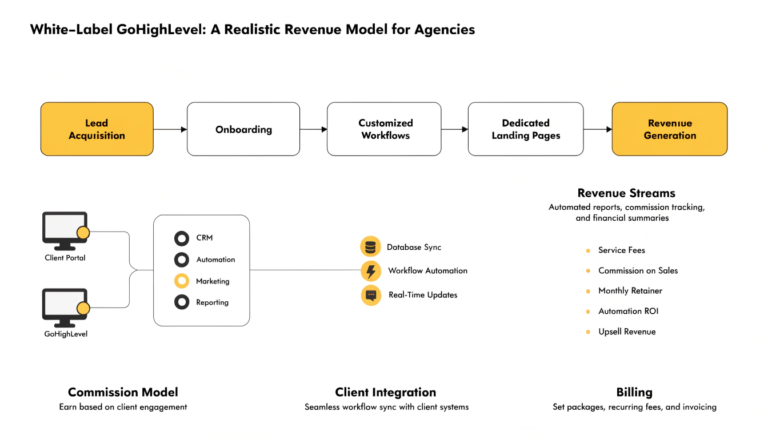Click the diagram title text
Image resolution: width=768 pixels, height=439 pixels.
[x=252, y=29]
